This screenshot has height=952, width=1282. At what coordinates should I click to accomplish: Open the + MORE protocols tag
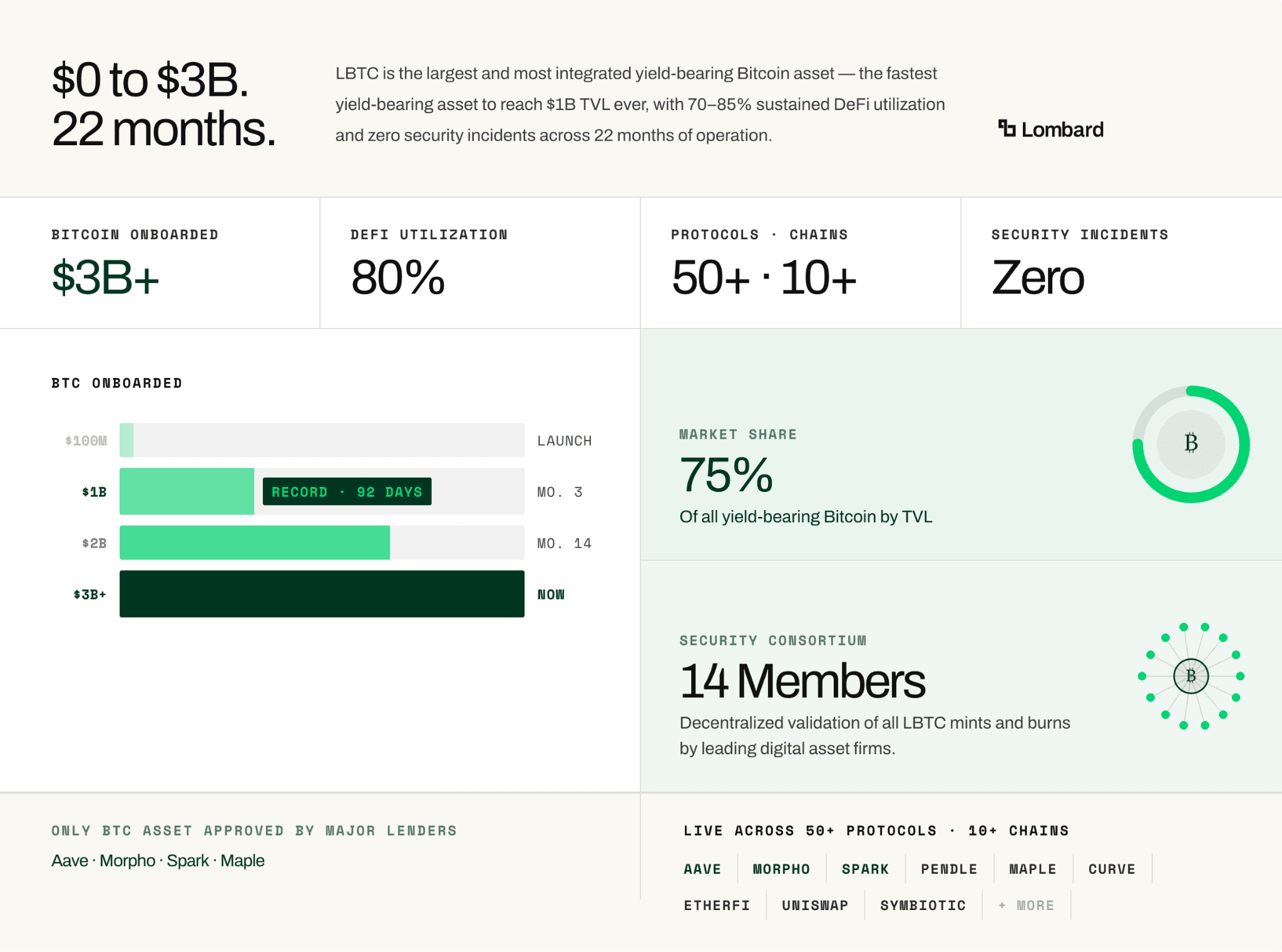[x=1026, y=905]
